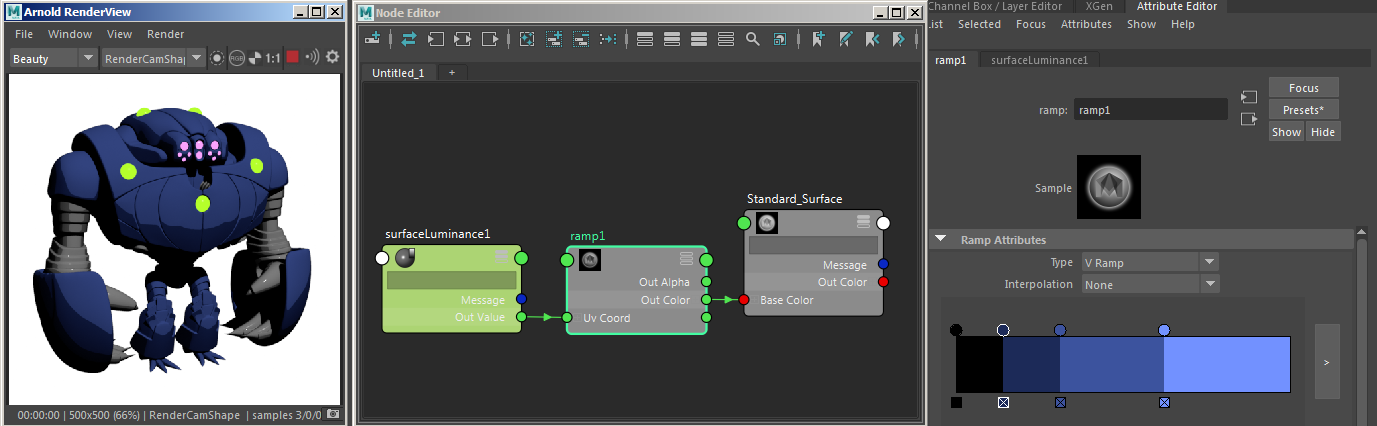The width and height of the screenshot is (1377, 426).
Task: Open the Render menu in Arnold RenderView
Action: pos(165,34)
